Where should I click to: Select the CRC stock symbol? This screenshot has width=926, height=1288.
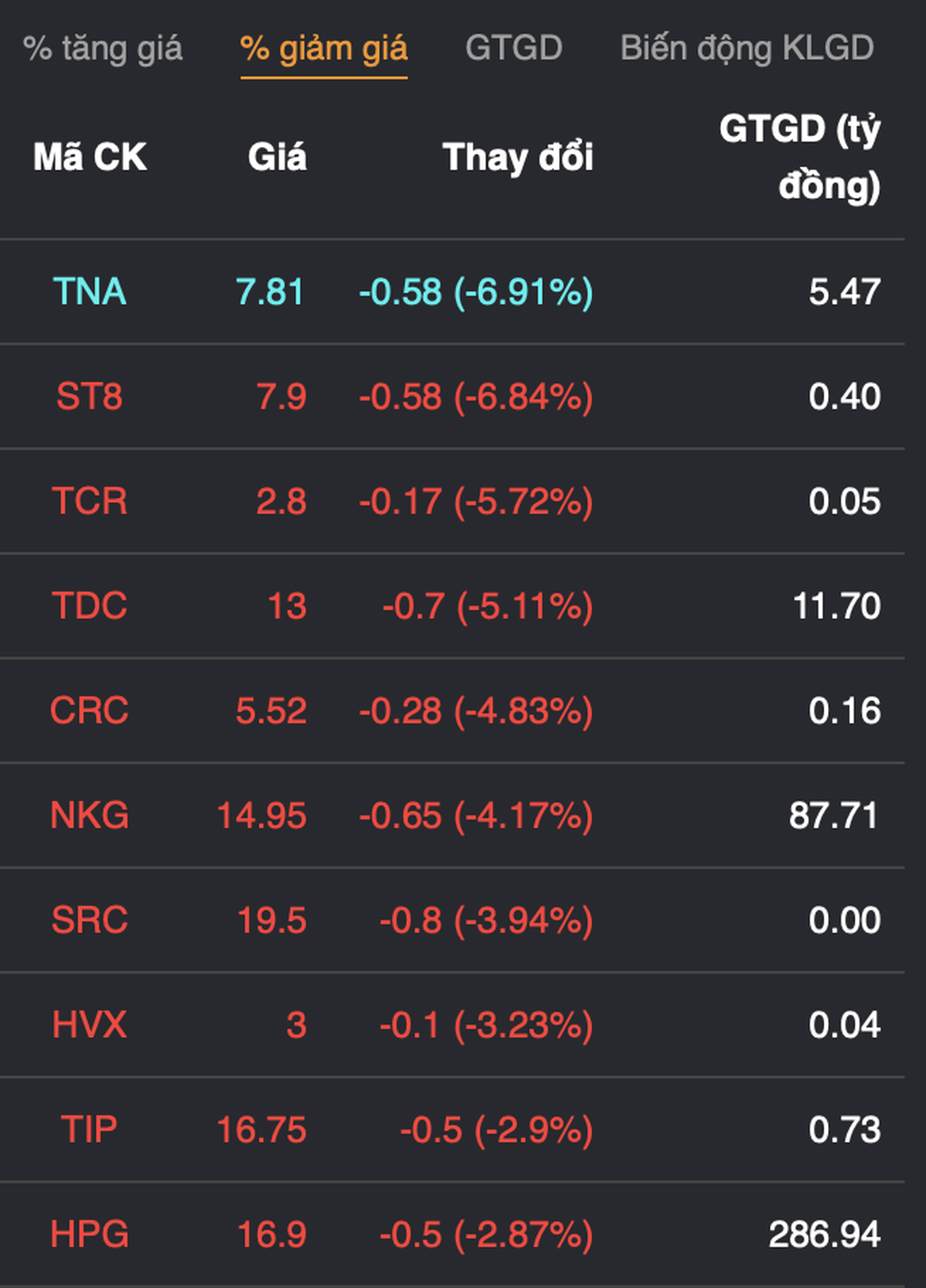89,711
